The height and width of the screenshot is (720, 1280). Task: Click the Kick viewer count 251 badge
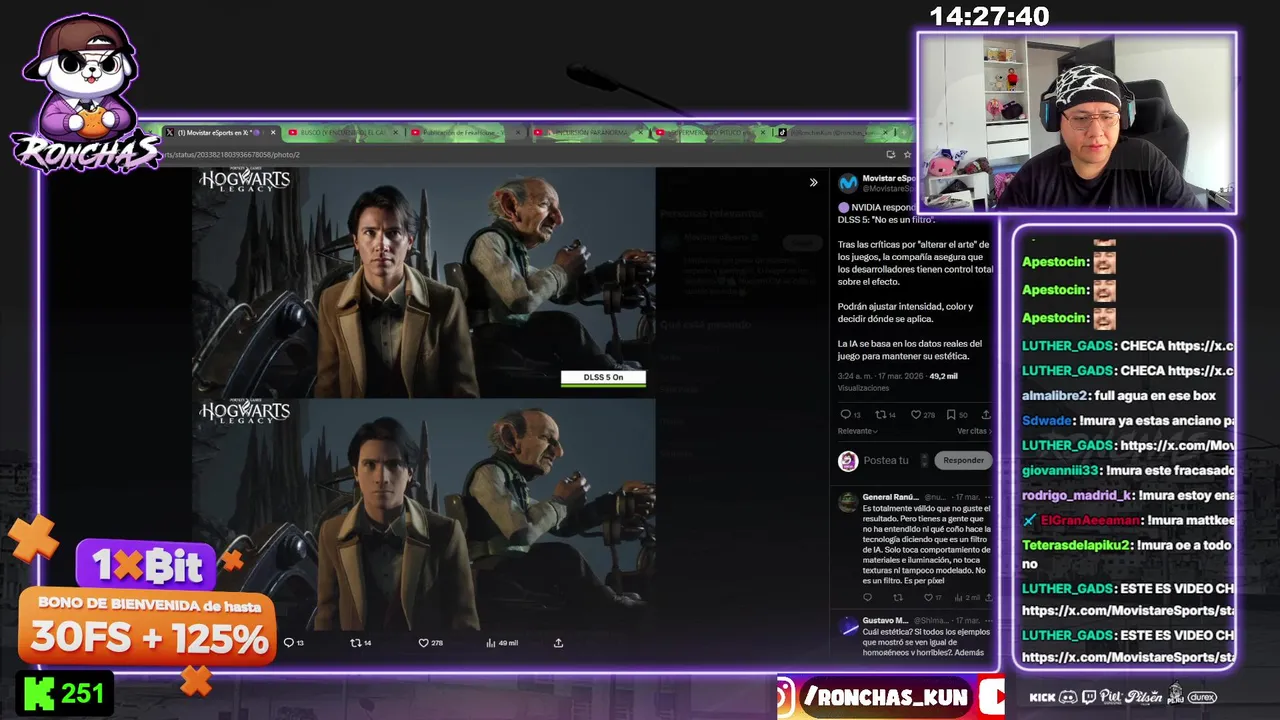tap(65, 694)
